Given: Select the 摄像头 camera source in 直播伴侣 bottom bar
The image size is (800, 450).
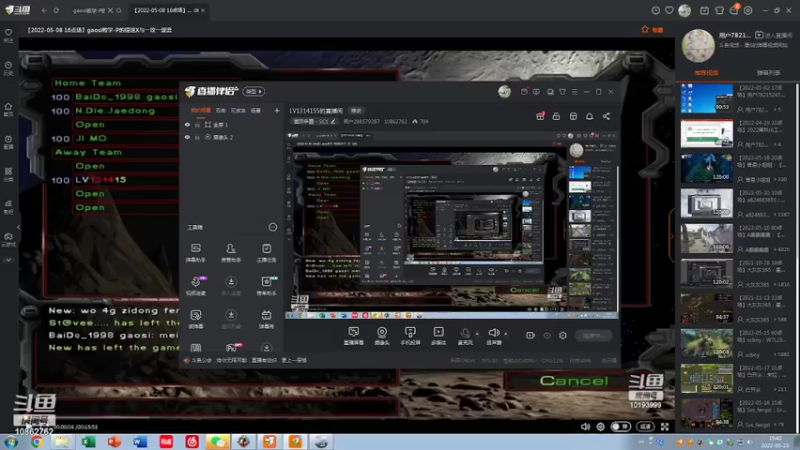Looking at the screenshot, I should coord(382,336).
